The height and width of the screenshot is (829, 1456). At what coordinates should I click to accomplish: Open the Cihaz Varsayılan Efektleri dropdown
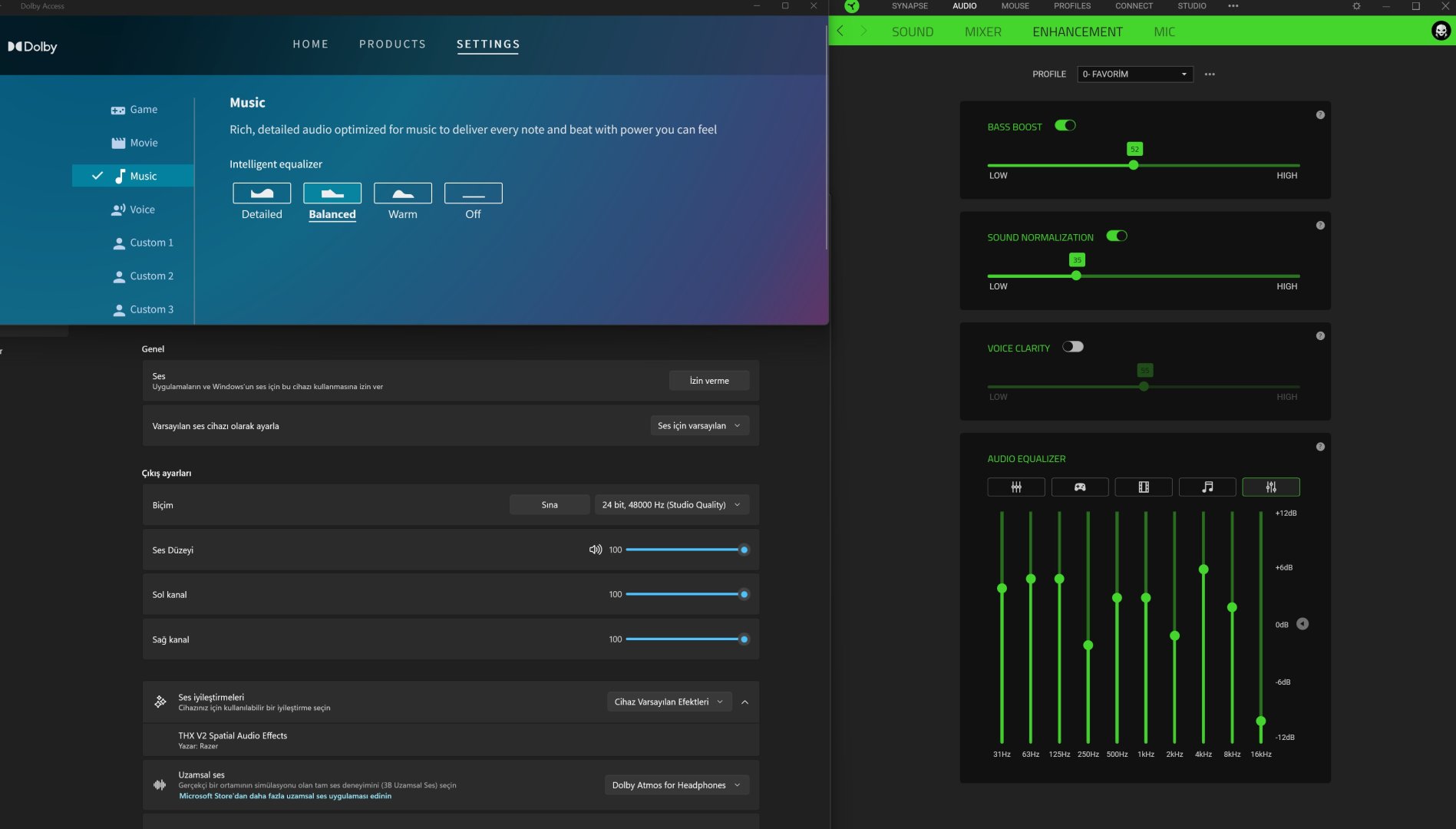[669, 702]
